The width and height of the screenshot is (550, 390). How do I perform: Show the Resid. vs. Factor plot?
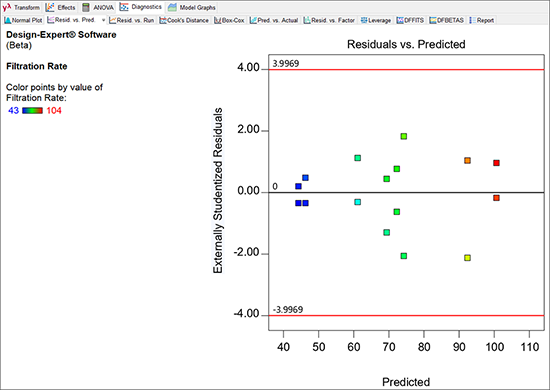tap(329, 20)
